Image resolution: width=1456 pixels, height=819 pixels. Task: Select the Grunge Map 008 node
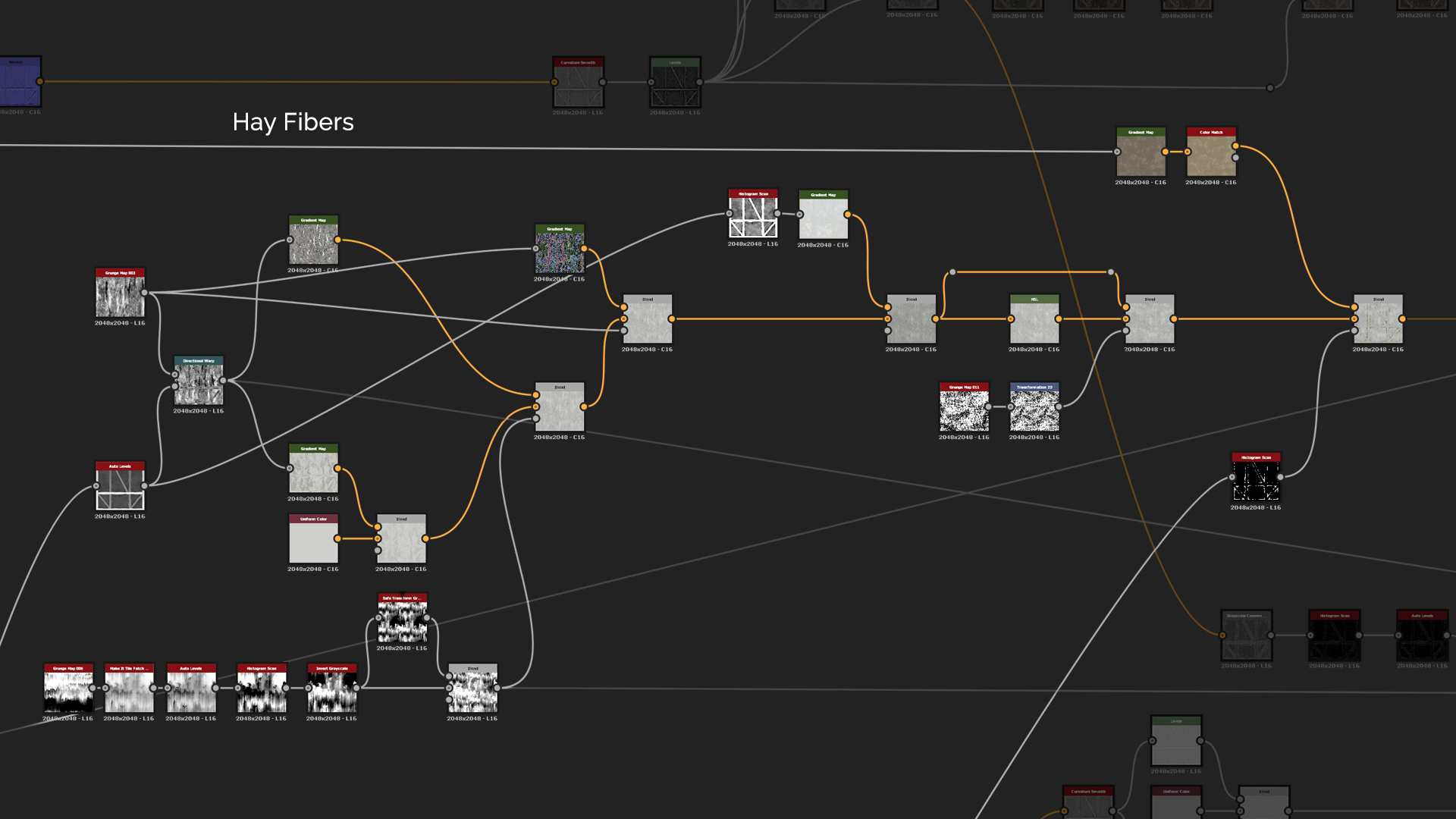(68, 691)
